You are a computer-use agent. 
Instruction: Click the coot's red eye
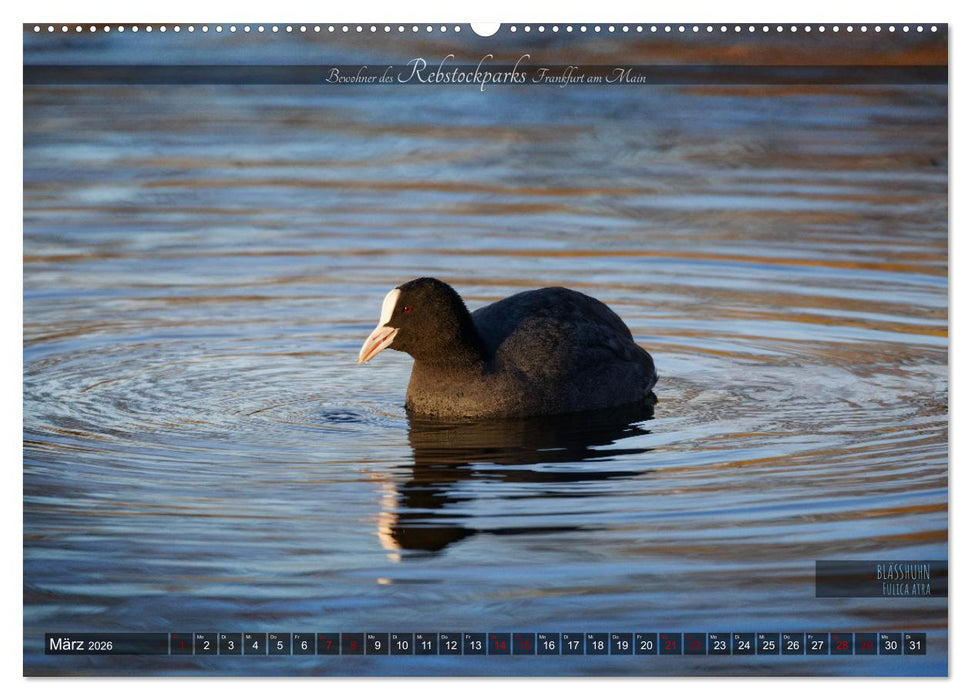point(407,310)
